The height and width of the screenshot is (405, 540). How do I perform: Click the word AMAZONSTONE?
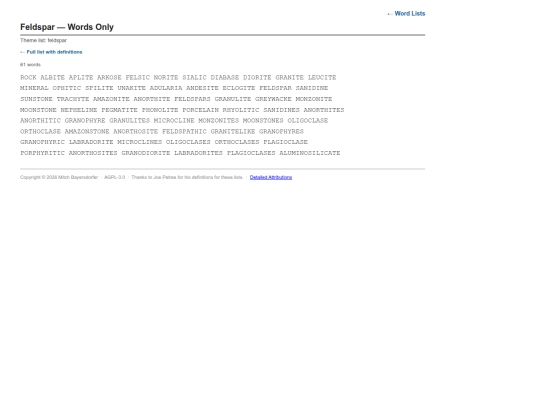coord(87,132)
